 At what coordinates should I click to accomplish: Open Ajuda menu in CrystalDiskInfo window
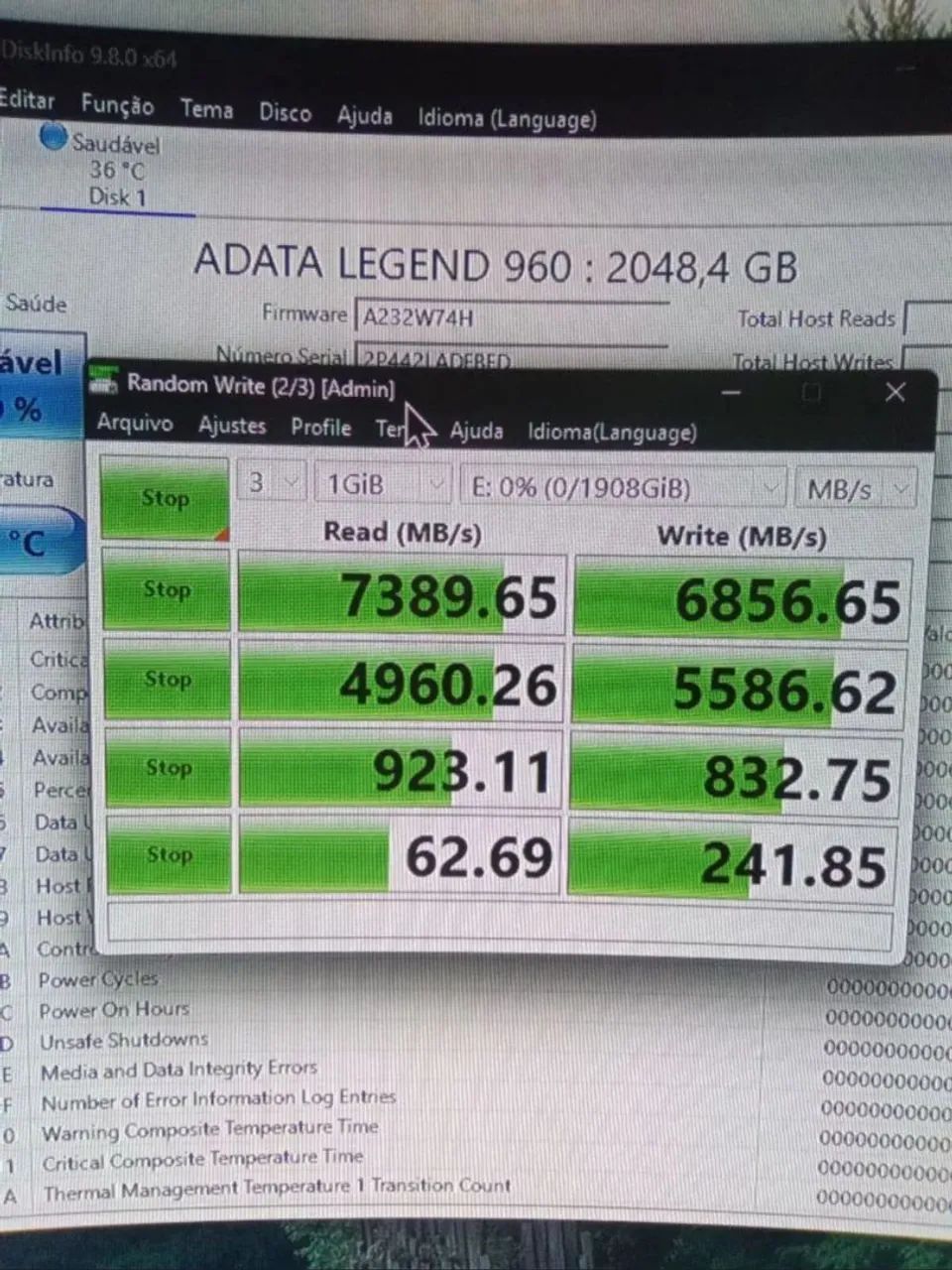pyautogui.click(x=364, y=116)
